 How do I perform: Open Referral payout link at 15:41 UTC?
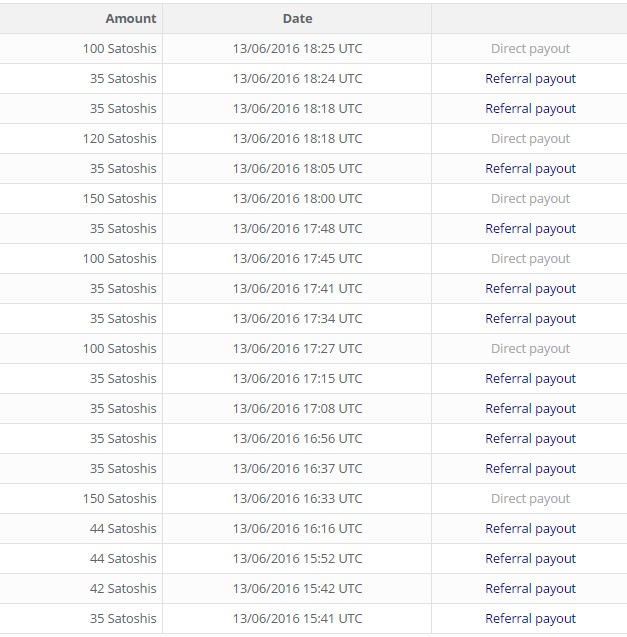tap(530, 618)
